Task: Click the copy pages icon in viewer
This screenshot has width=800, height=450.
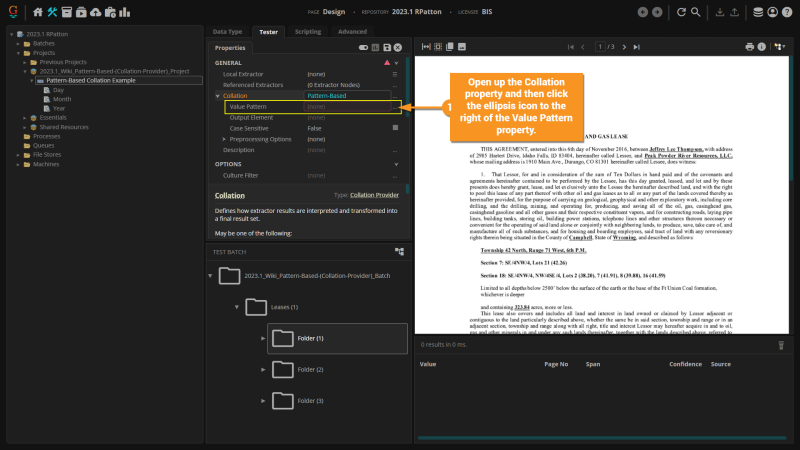Action: (449, 46)
